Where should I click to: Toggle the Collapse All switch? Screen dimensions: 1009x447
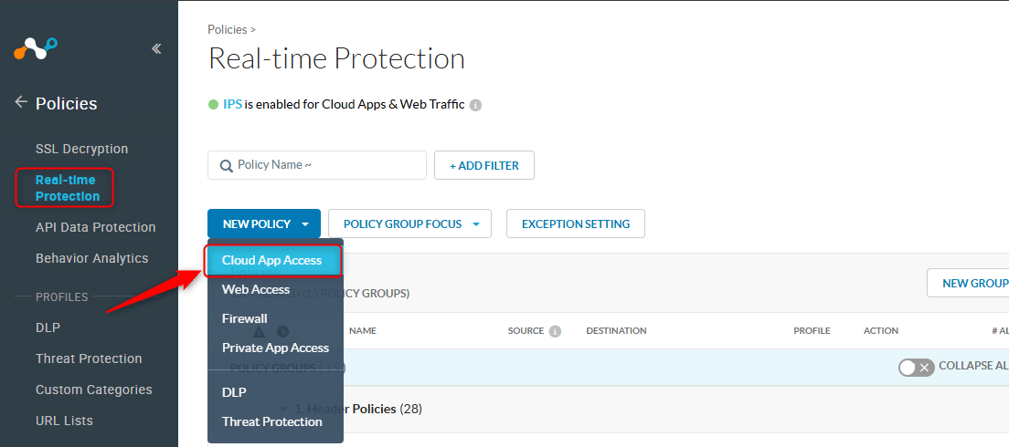click(915, 367)
